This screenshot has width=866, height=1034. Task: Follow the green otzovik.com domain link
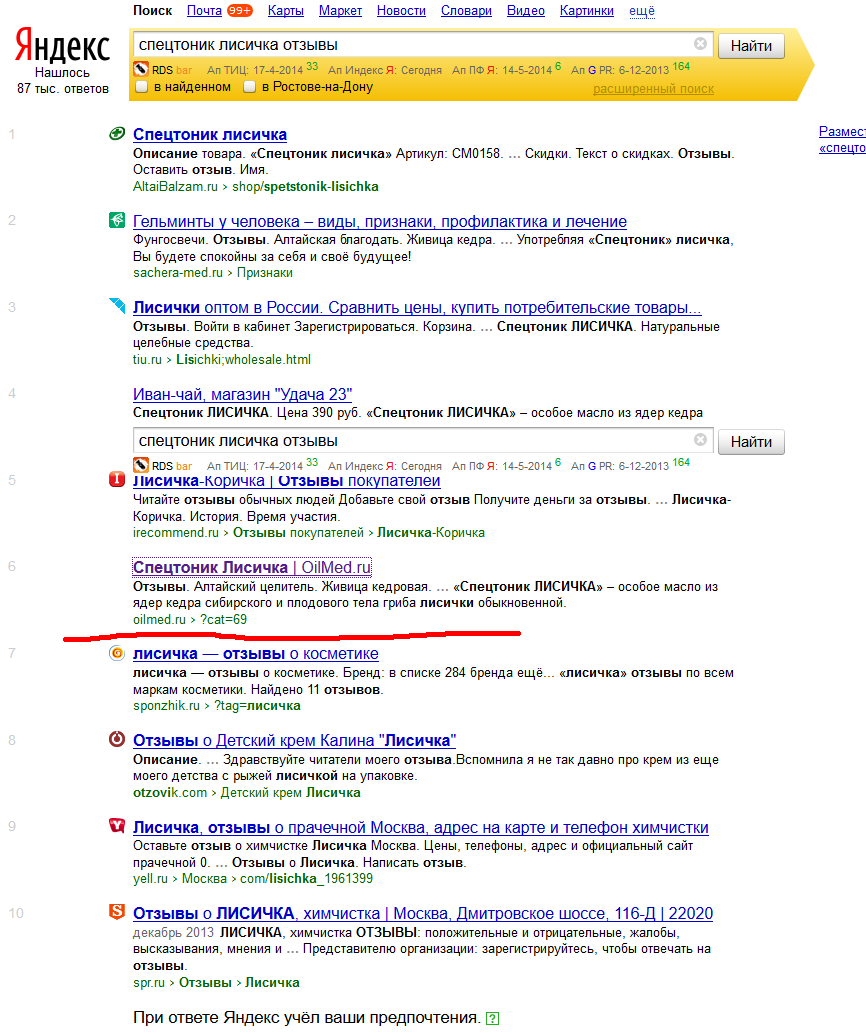tap(170, 792)
